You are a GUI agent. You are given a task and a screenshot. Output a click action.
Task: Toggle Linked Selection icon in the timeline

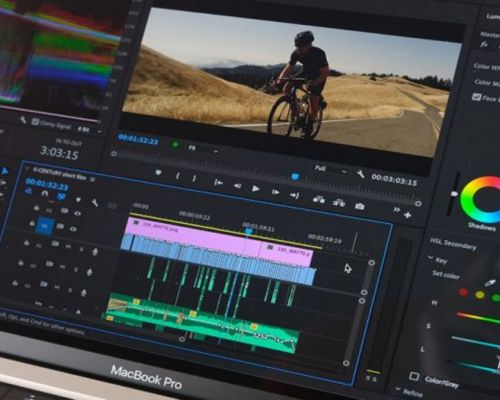(x=61, y=197)
